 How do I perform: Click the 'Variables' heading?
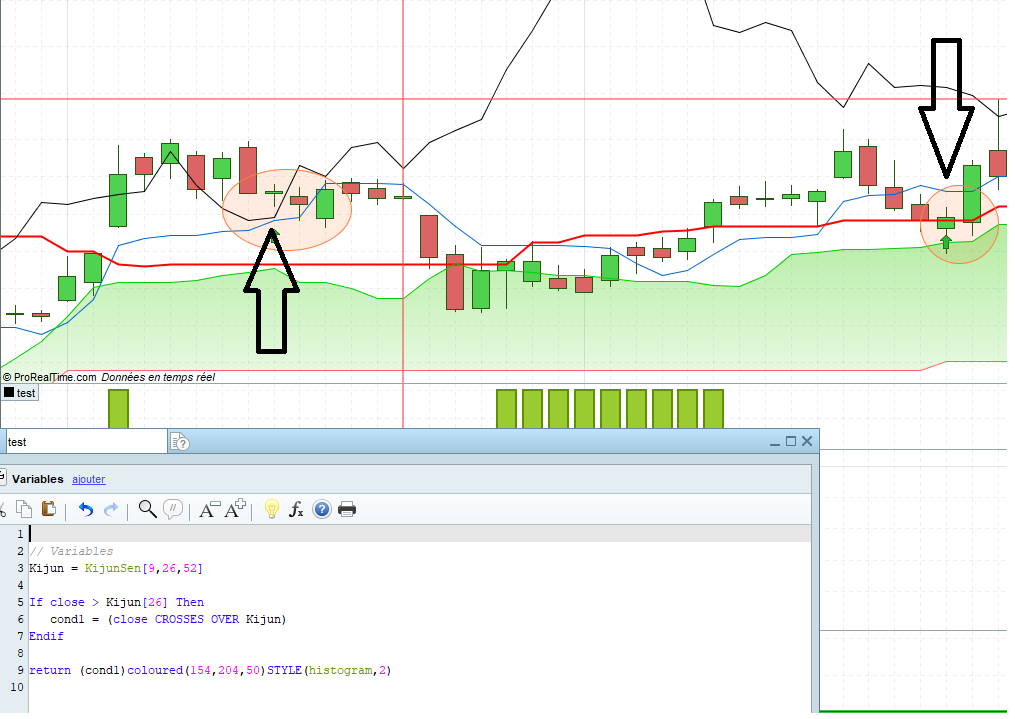click(x=38, y=479)
